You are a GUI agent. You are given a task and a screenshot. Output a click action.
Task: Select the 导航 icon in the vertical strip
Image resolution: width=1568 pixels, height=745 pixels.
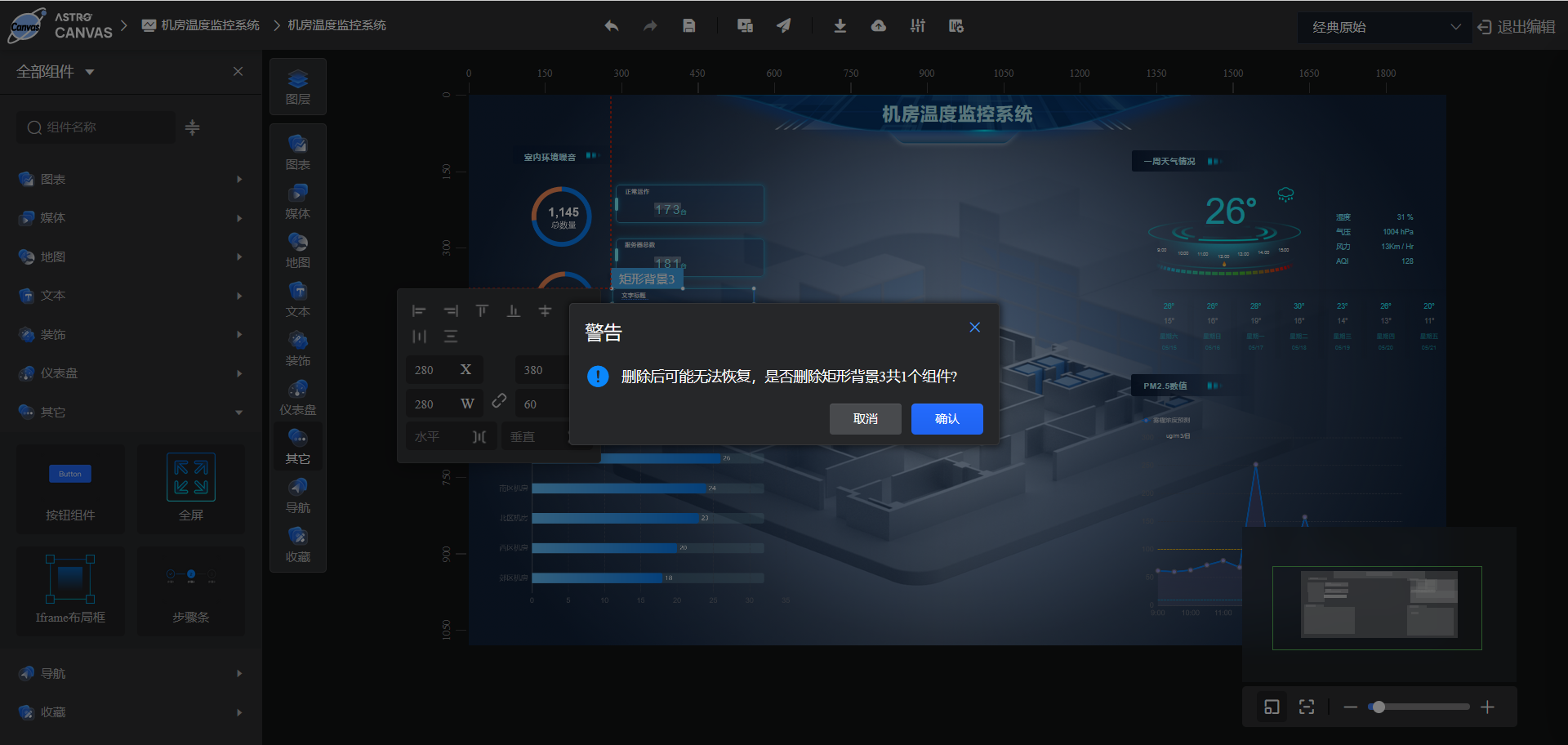point(298,495)
